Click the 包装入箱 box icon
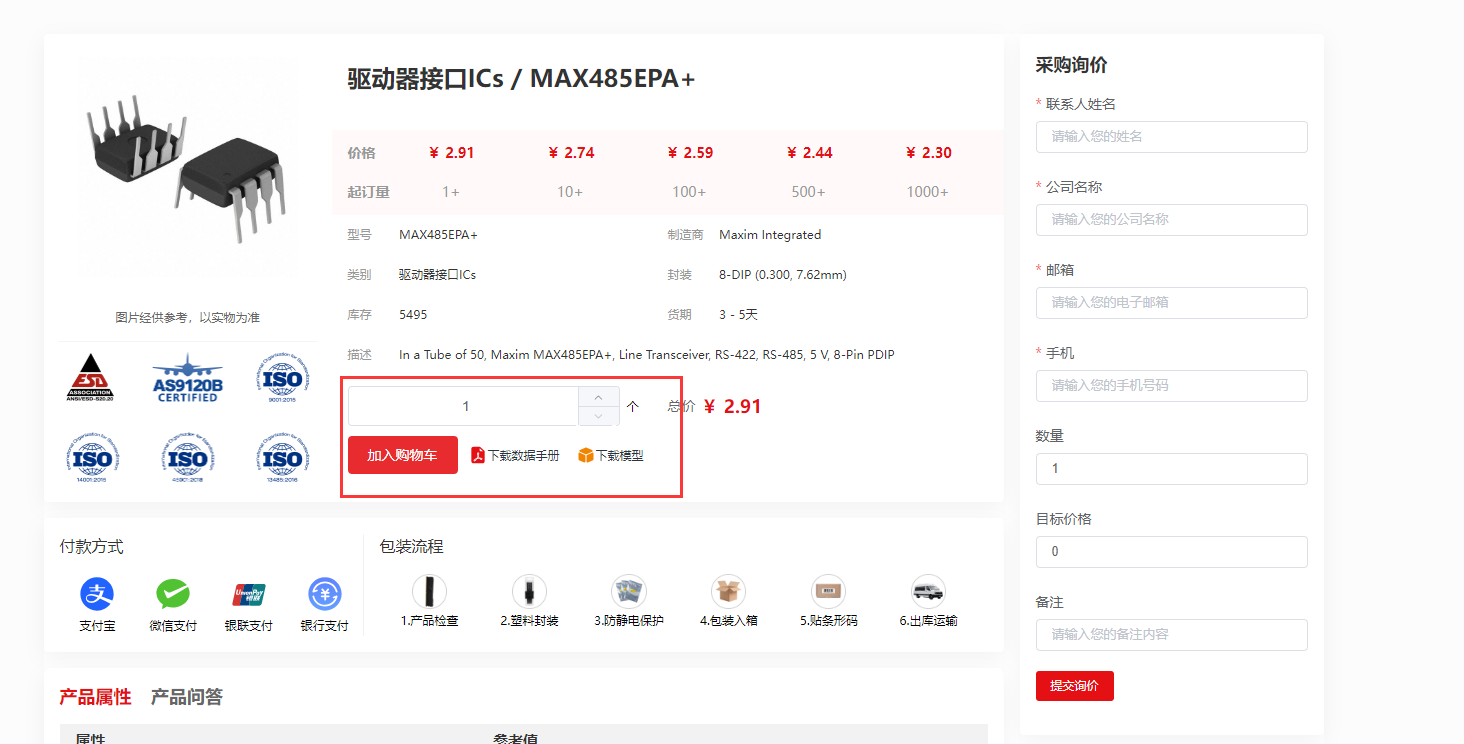This screenshot has height=744, width=1464. click(729, 591)
